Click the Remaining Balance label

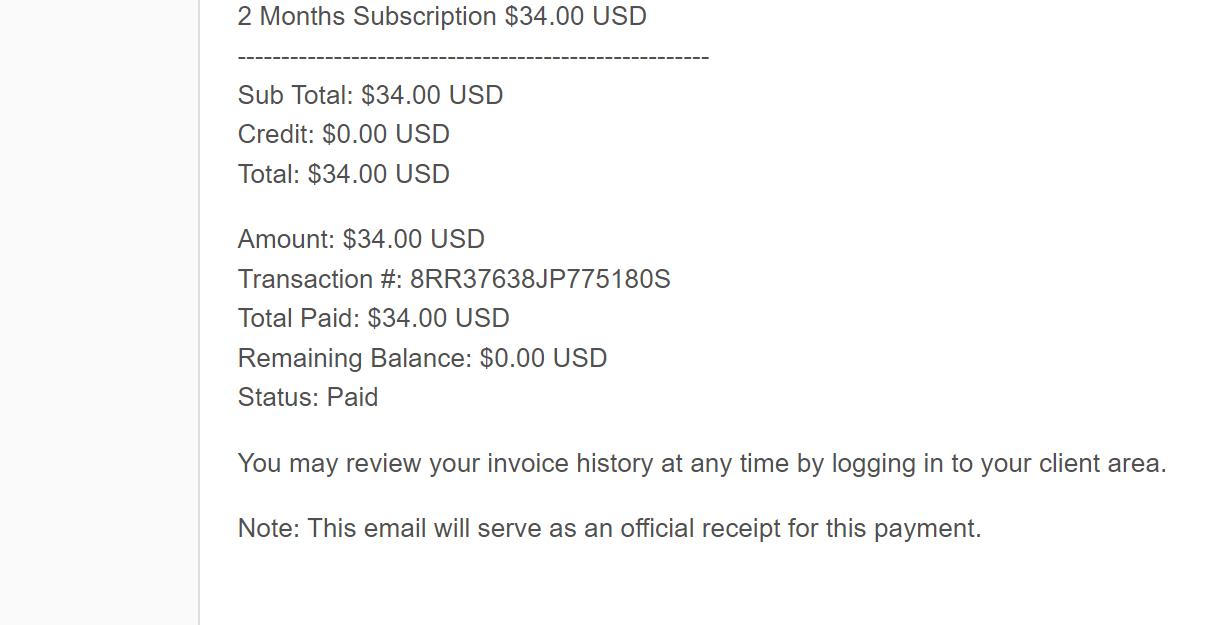click(x=355, y=358)
